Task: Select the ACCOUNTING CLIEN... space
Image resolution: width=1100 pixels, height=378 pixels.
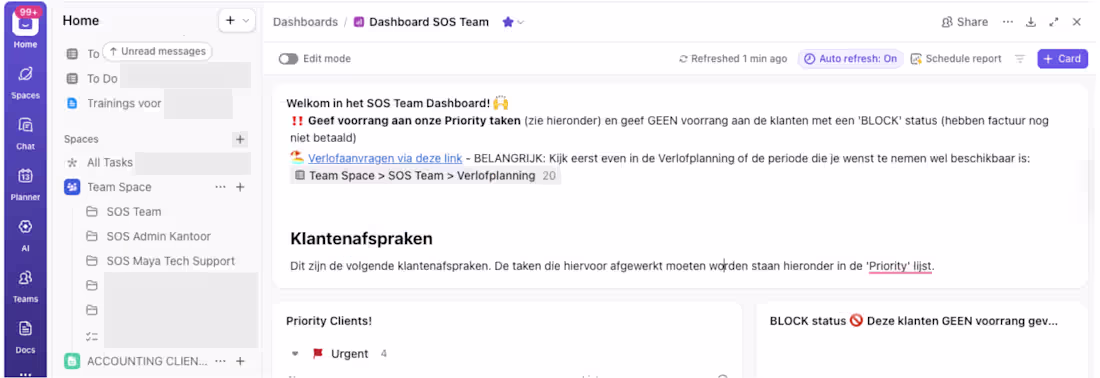Action: coord(147,361)
